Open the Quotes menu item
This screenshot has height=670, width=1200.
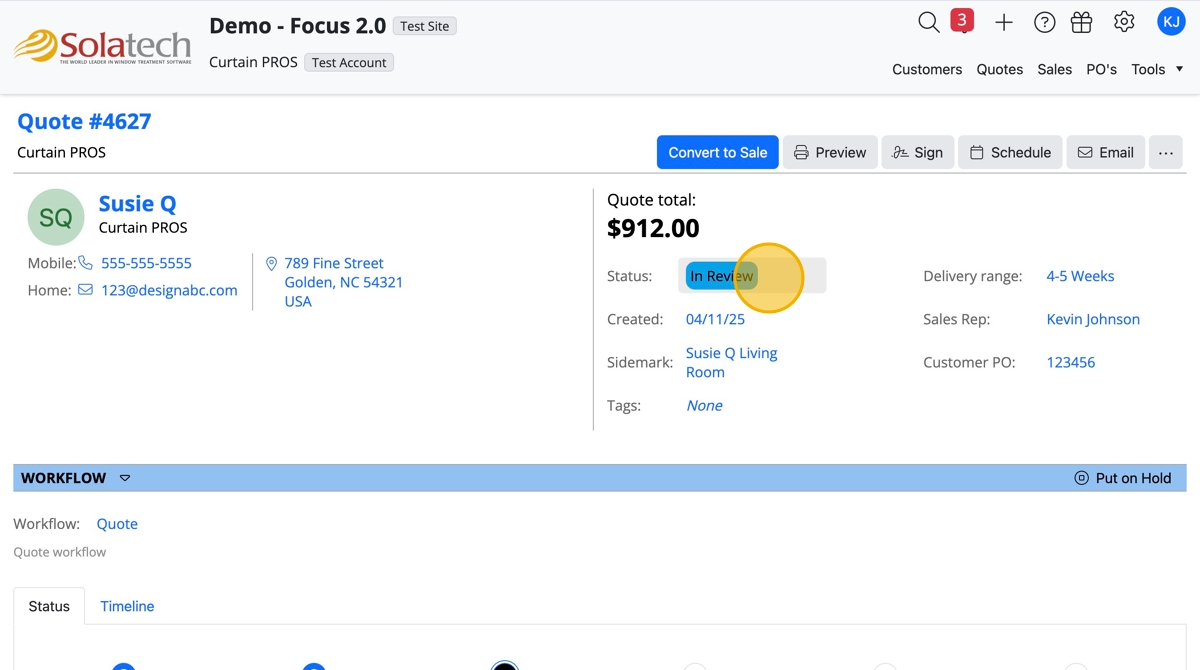pos(1000,69)
